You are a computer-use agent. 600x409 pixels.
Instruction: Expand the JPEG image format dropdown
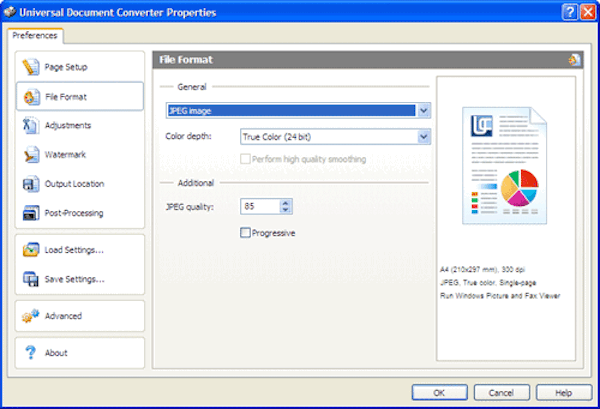424,110
